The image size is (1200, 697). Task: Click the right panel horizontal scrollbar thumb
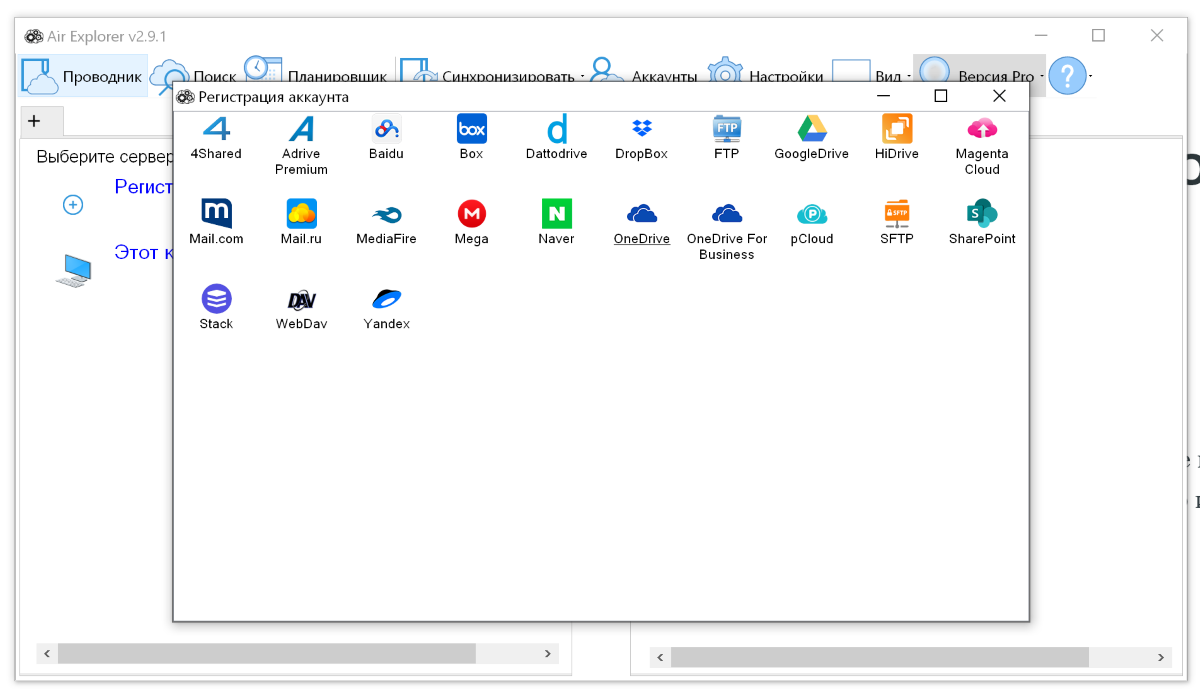point(880,657)
